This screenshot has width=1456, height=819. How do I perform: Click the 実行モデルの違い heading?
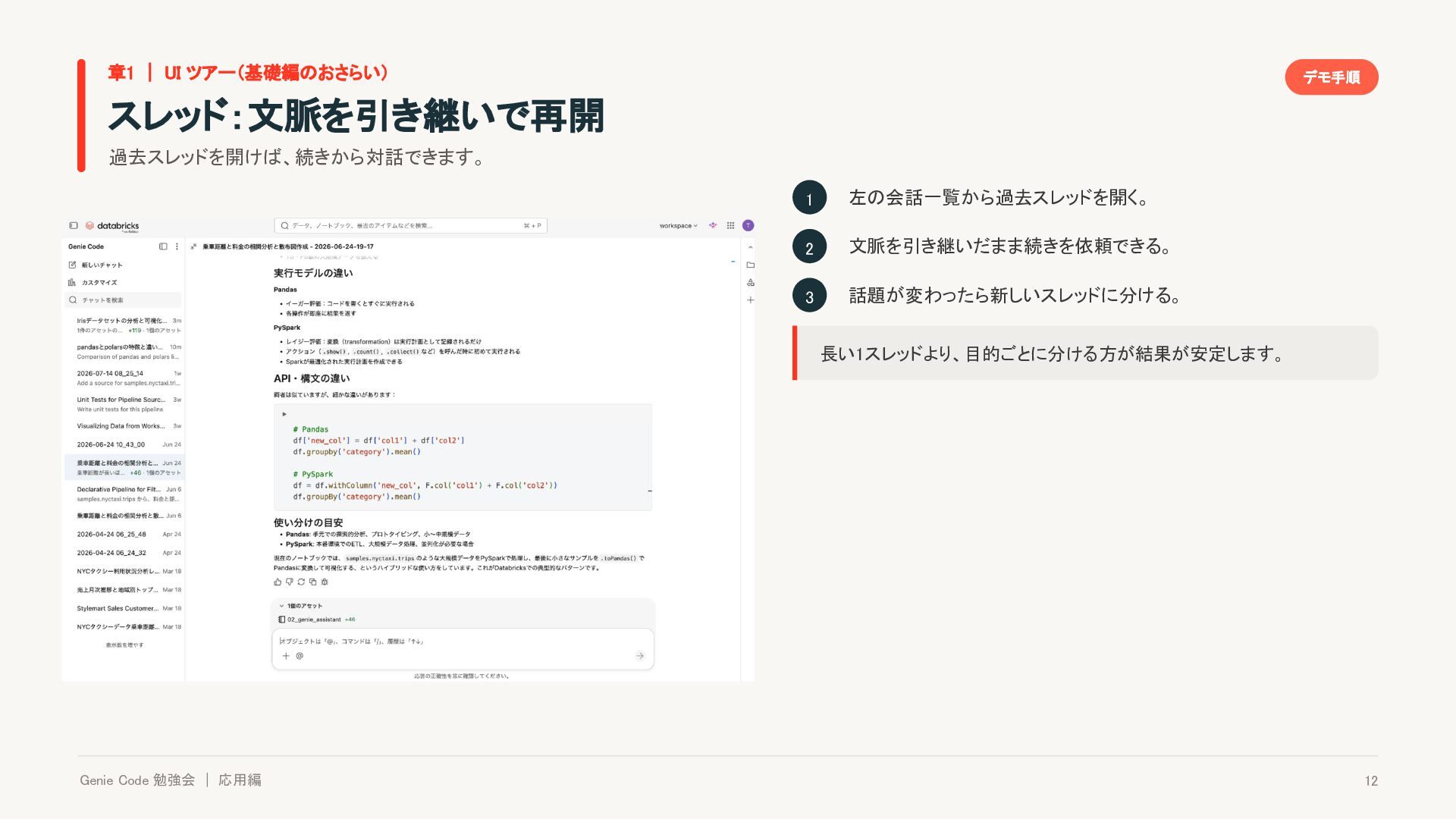tap(313, 273)
